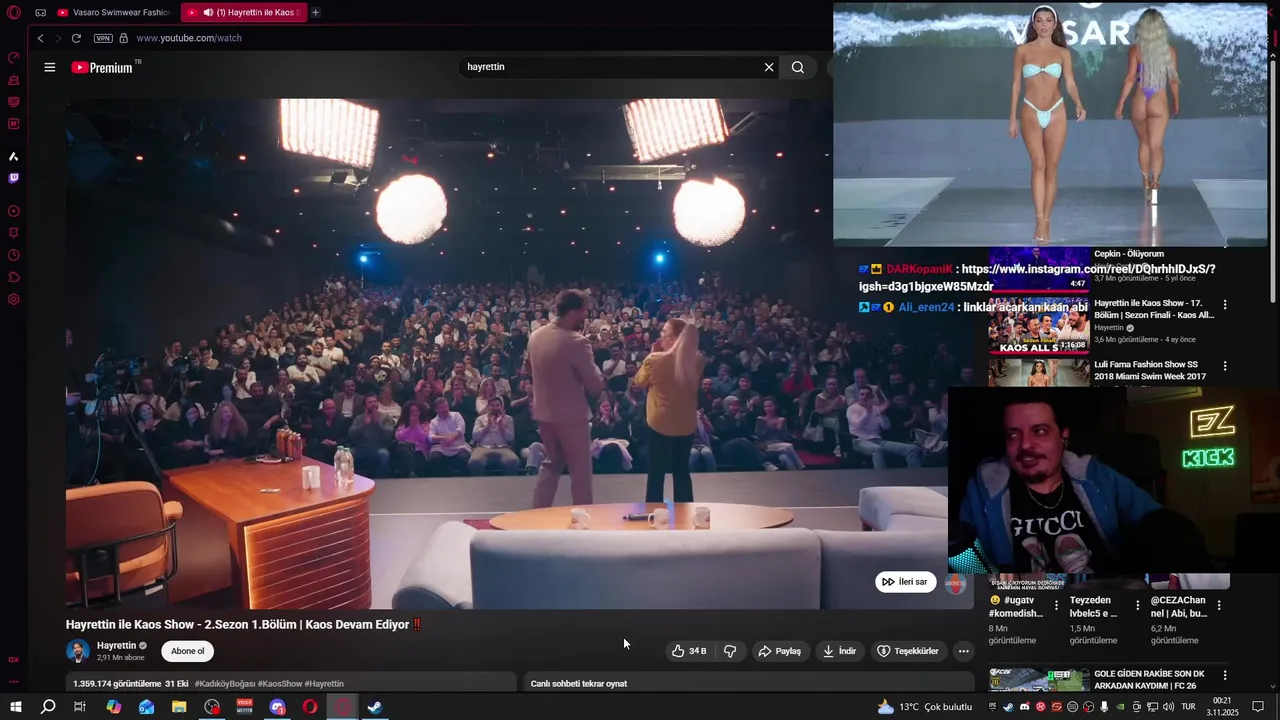Open more actions three-dot menu under video
The width and height of the screenshot is (1280, 720).
pos(963,651)
